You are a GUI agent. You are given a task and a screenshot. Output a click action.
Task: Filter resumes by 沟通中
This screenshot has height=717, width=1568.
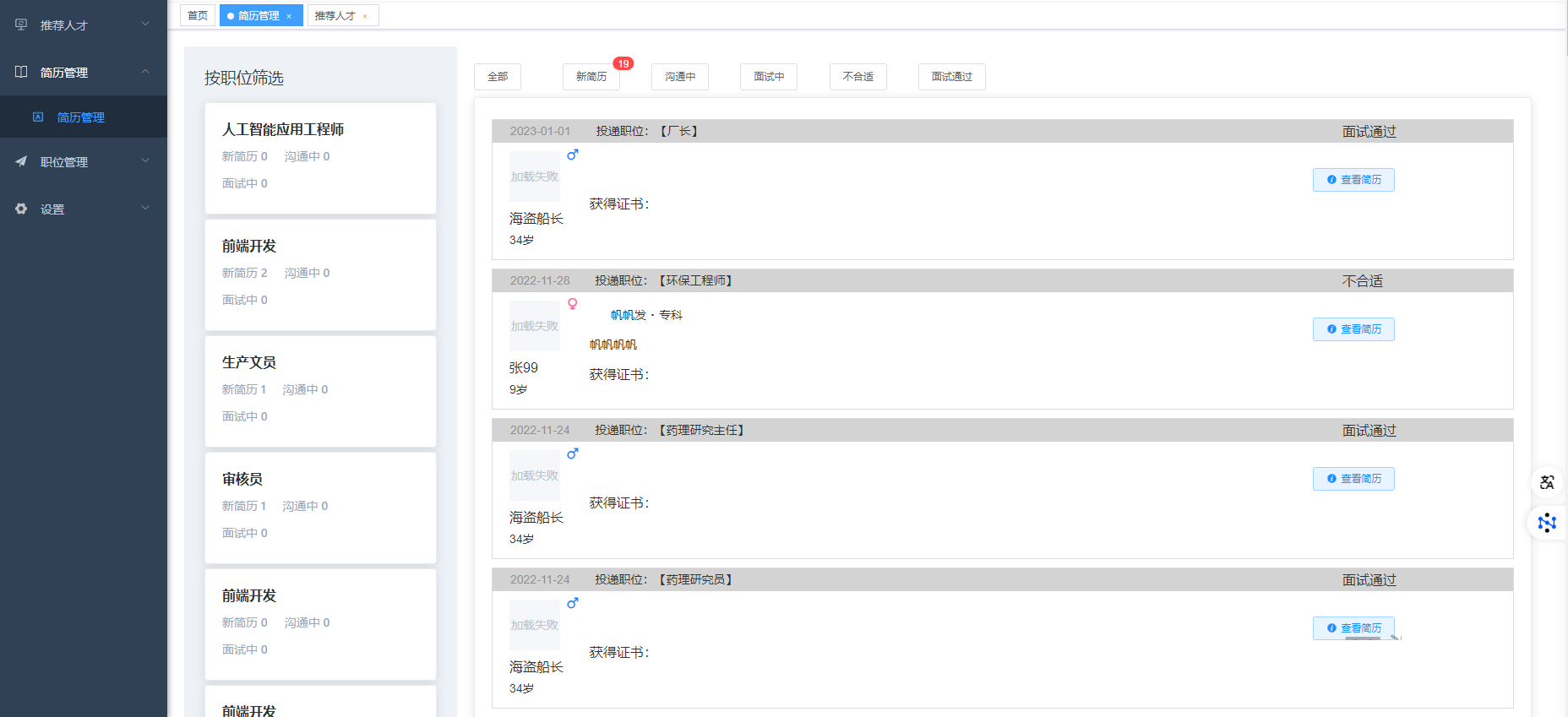pyautogui.click(x=680, y=77)
